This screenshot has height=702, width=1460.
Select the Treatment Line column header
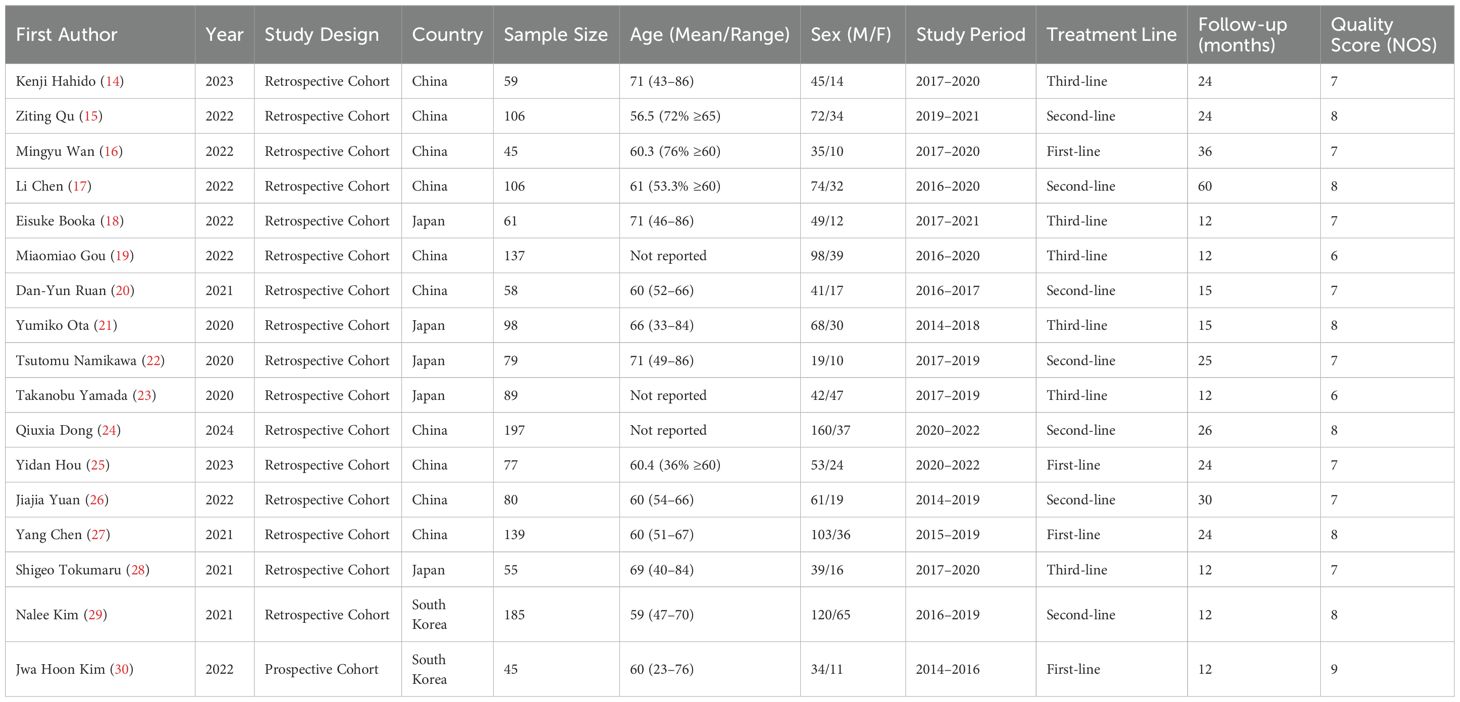tap(1112, 34)
